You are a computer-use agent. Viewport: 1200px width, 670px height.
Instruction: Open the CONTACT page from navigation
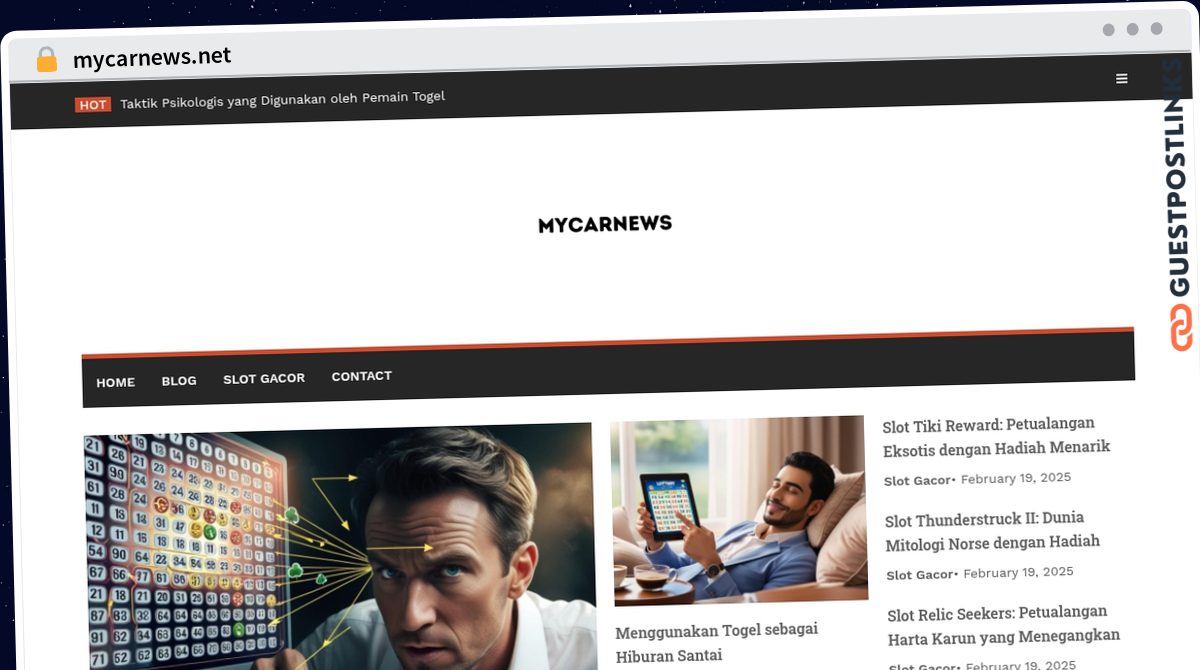pos(362,376)
